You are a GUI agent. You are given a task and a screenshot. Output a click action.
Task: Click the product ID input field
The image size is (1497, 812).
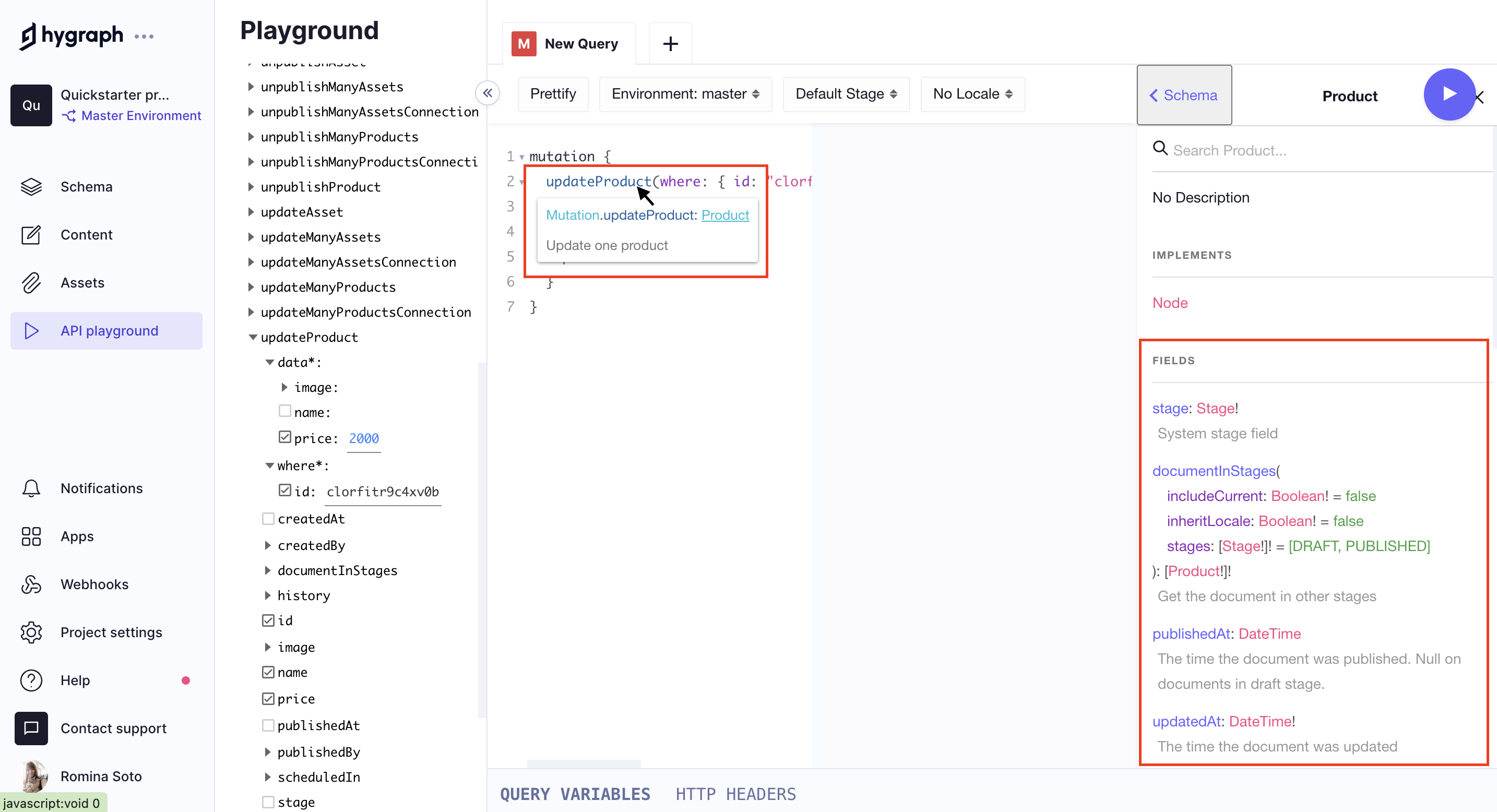pyautogui.click(x=384, y=491)
